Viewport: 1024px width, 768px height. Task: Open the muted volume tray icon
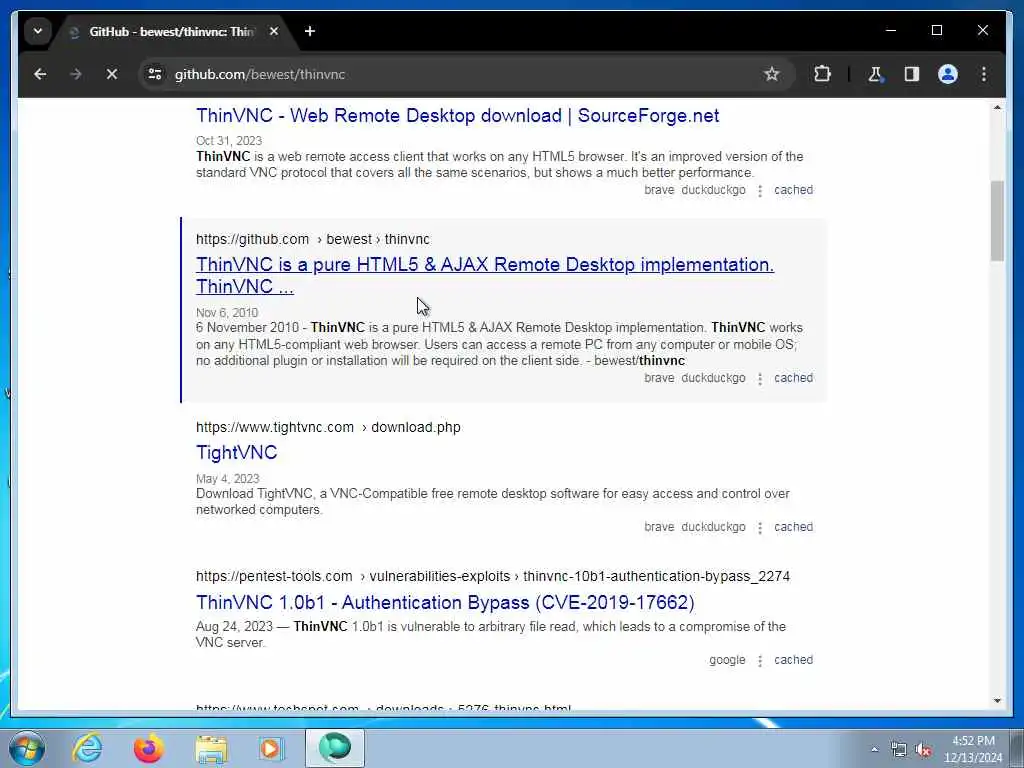click(x=923, y=749)
